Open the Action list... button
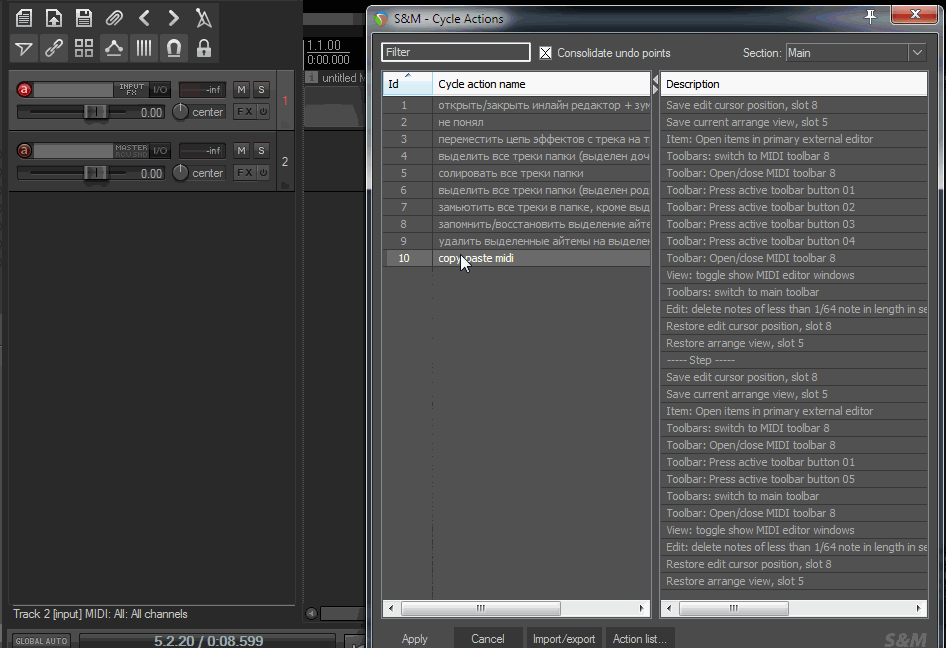This screenshot has height=648, width=946. 640,638
